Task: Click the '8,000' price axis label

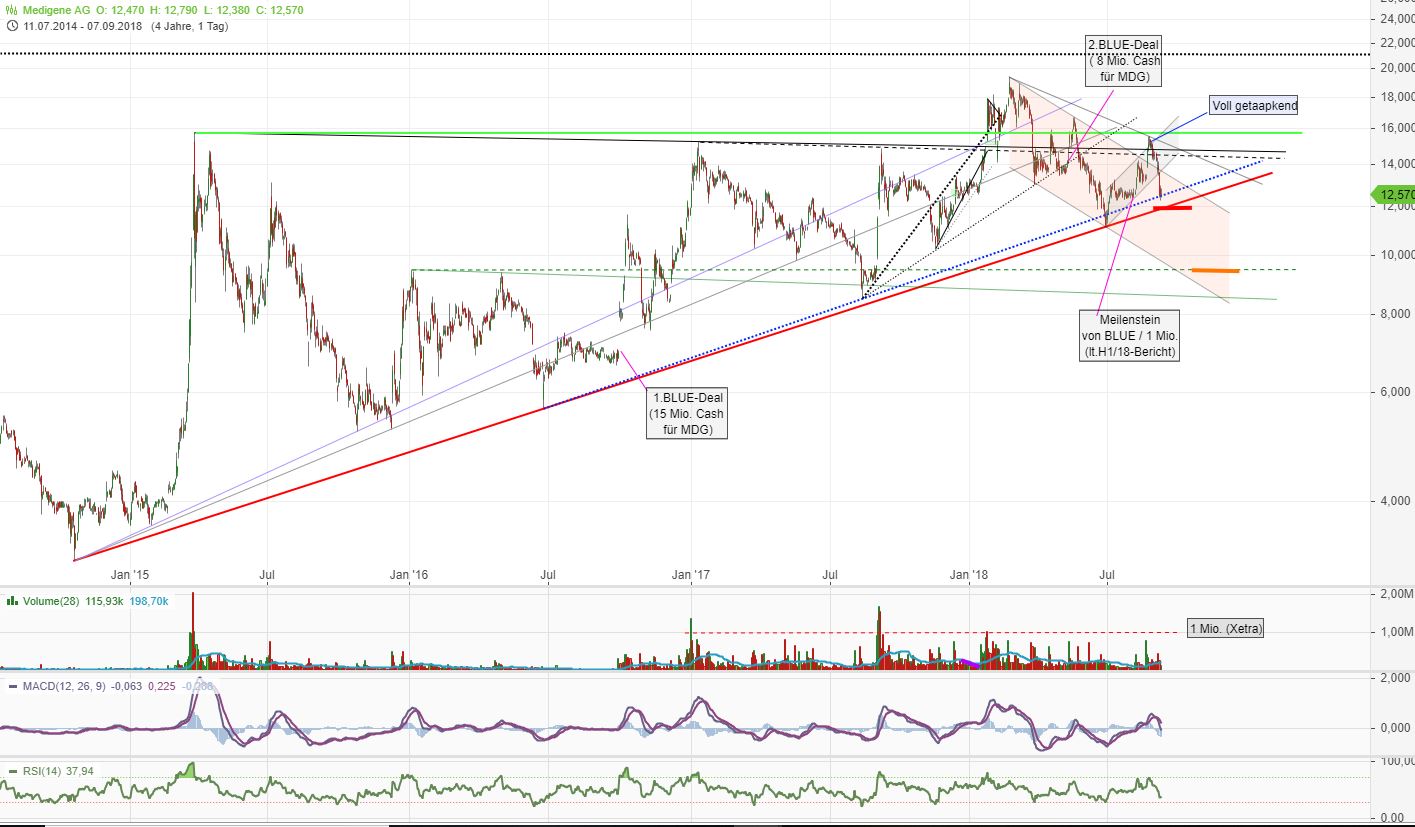Action: (x=1397, y=315)
